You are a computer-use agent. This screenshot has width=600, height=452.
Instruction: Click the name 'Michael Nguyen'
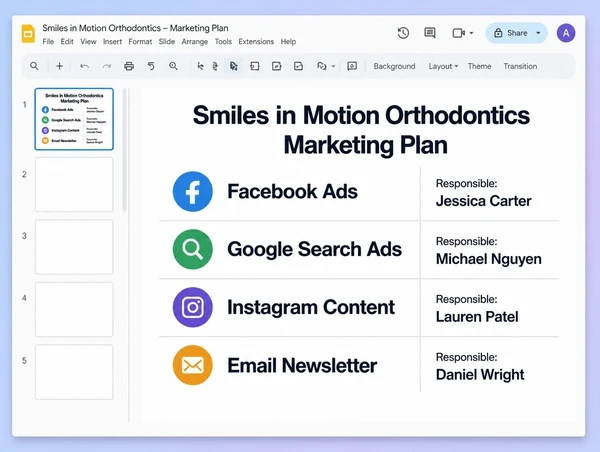489,259
